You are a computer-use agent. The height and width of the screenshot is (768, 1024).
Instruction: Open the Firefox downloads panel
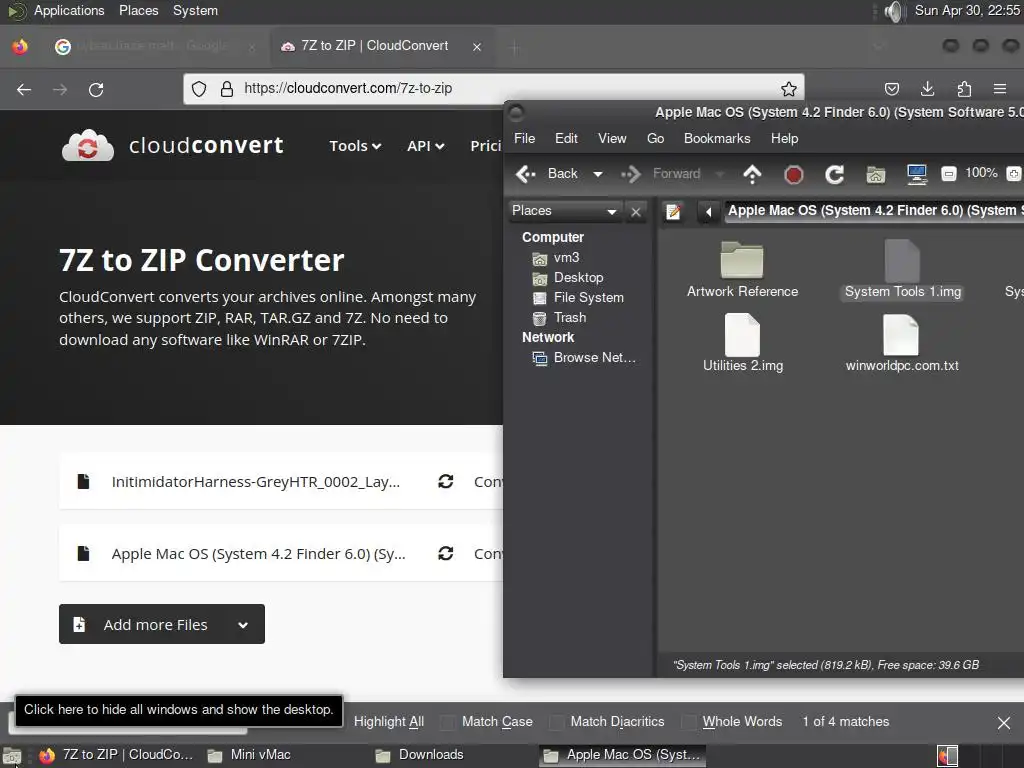pyautogui.click(x=927, y=89)
